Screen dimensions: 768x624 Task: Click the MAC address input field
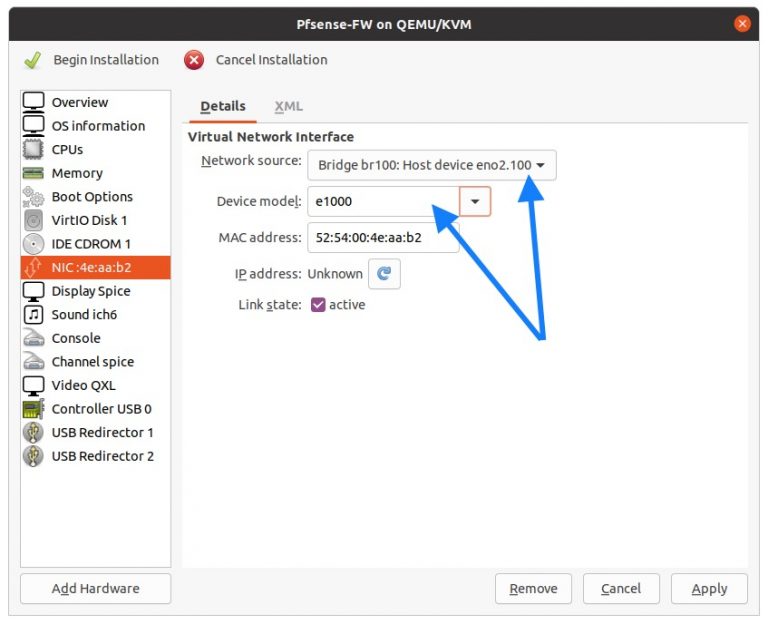[384, 238]
